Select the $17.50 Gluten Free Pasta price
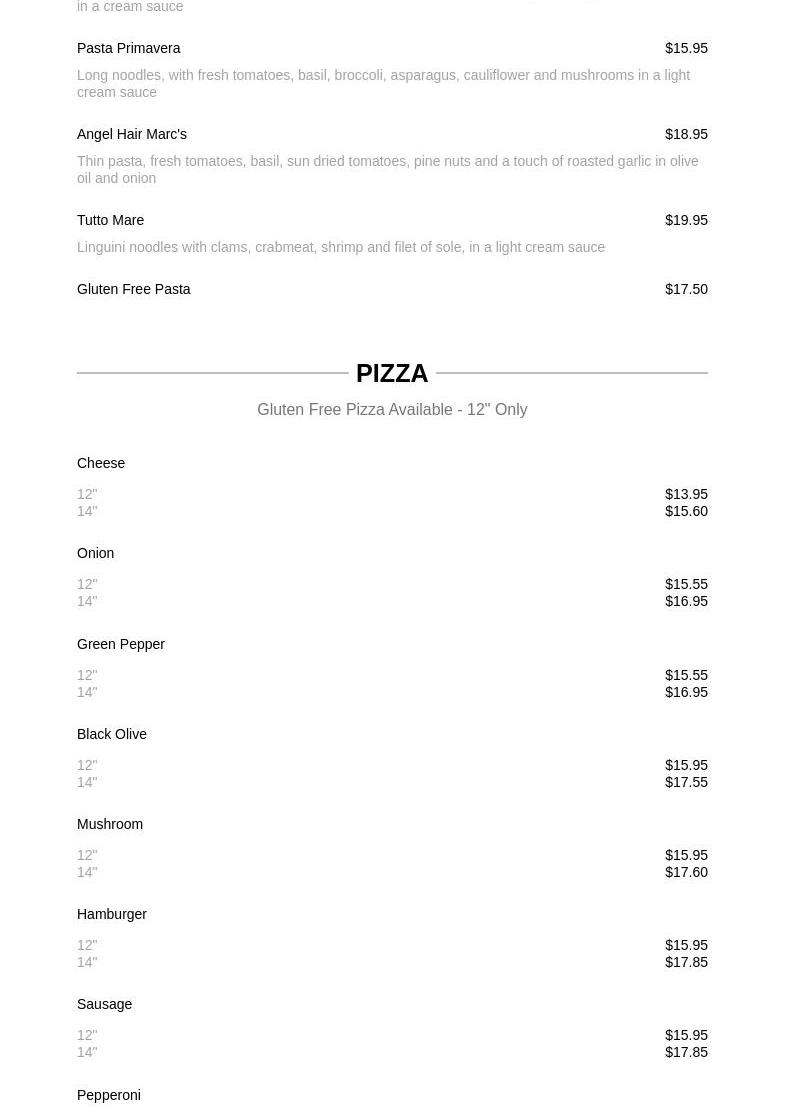Viewport: 785px width, 1116px height. coord(686,289)
